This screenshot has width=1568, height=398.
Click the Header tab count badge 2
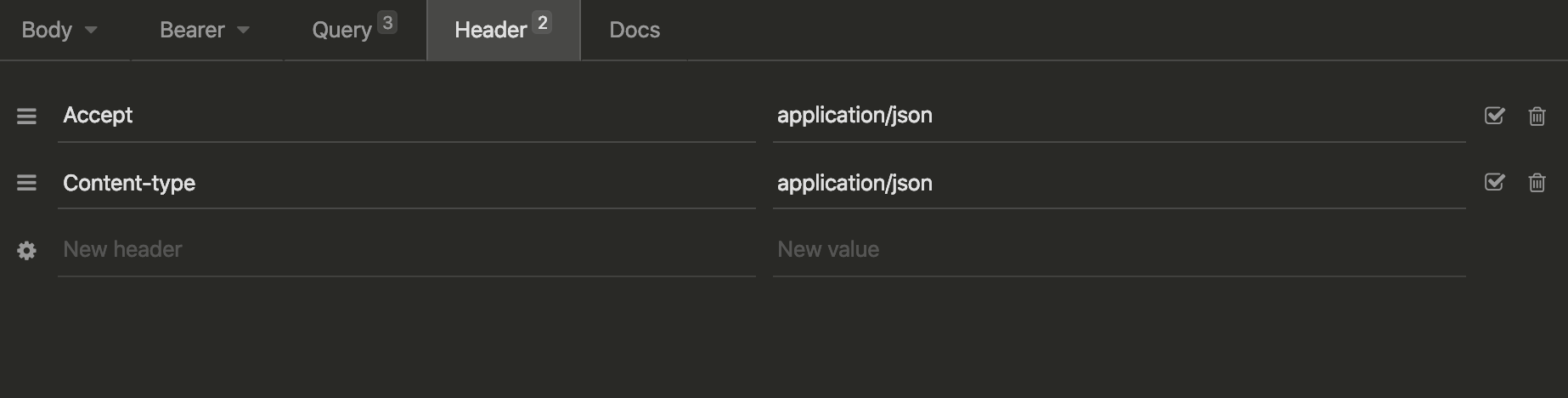[542, 23]
